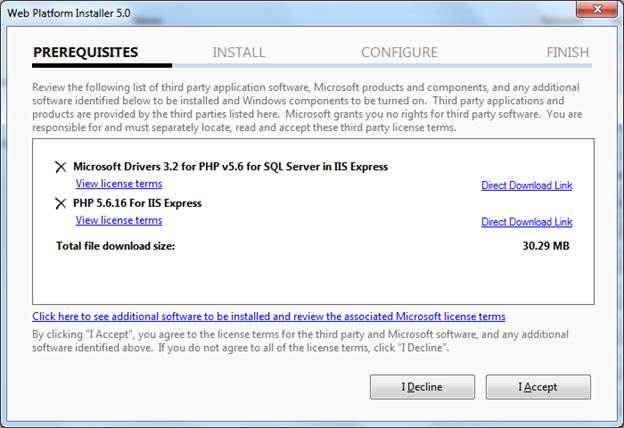Click the 30.29 MB download size value
The width and height of the screenshot is (624, 428).
pos(547,245)
